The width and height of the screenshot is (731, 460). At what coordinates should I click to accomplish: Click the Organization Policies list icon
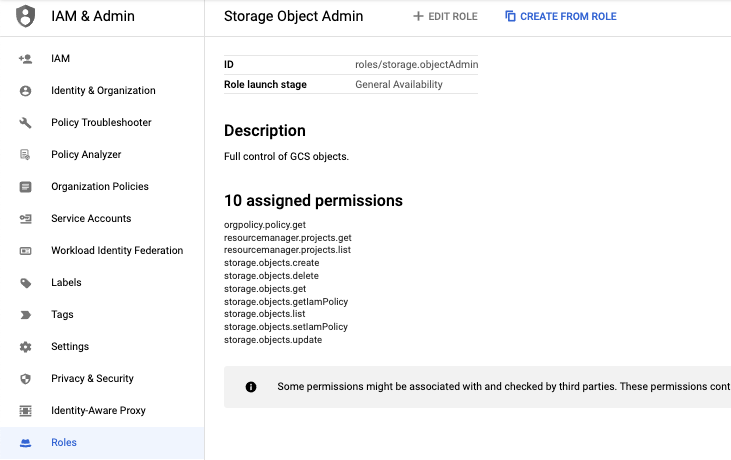point(26,187)
